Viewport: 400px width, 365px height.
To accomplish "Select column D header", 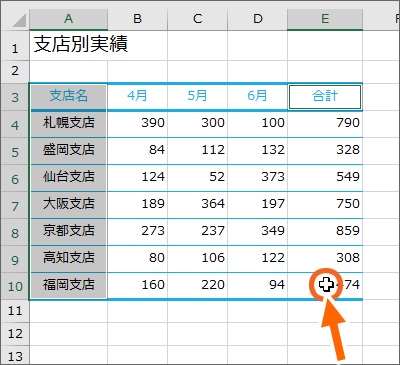I will 257,19.
